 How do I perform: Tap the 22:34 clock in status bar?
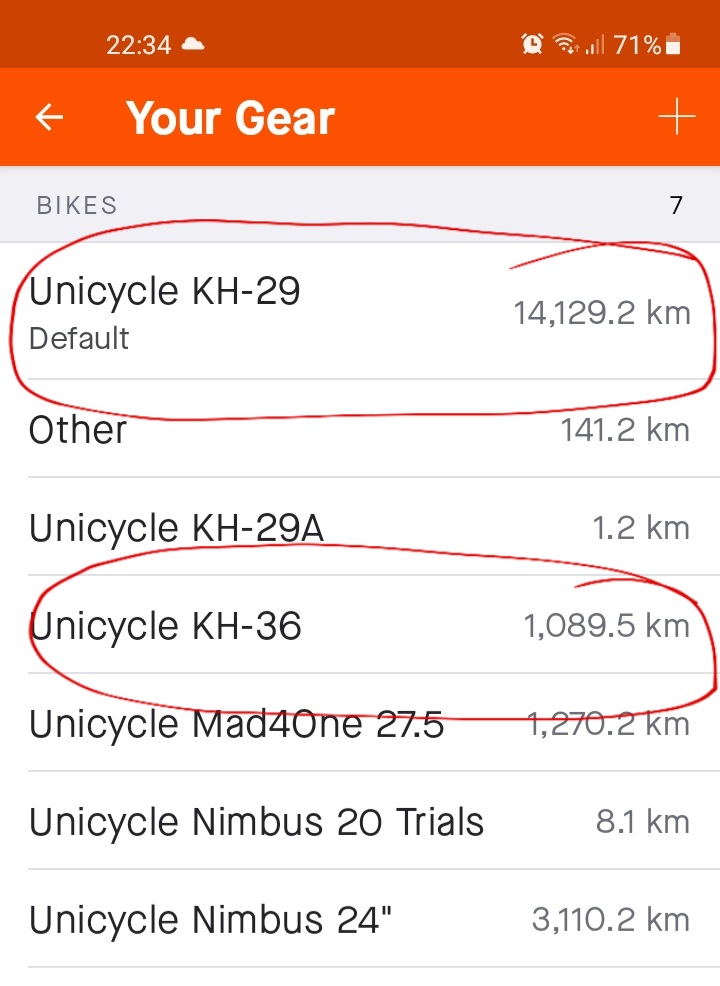point(139,45)
